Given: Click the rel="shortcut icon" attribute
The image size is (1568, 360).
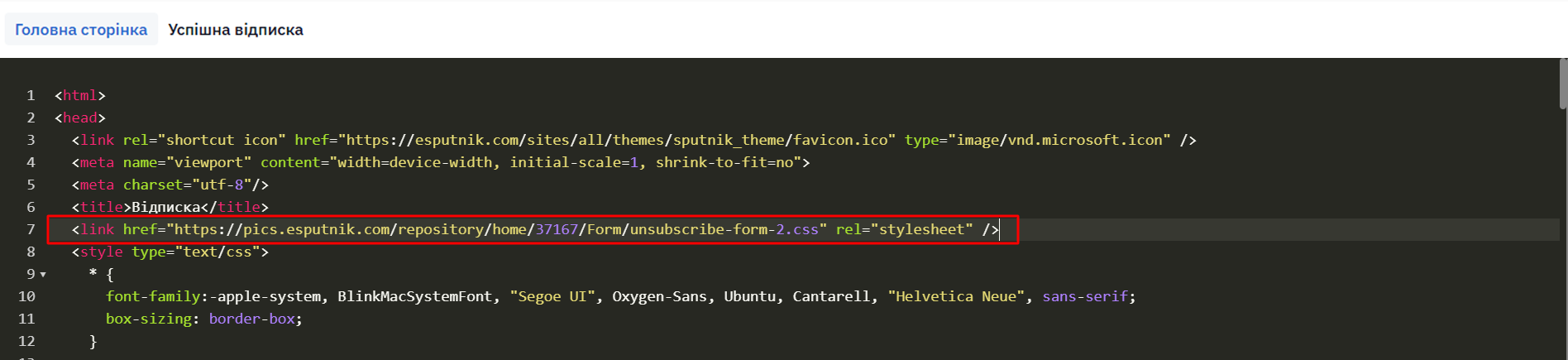Looking at the screenshot, I should coord(204,140).
